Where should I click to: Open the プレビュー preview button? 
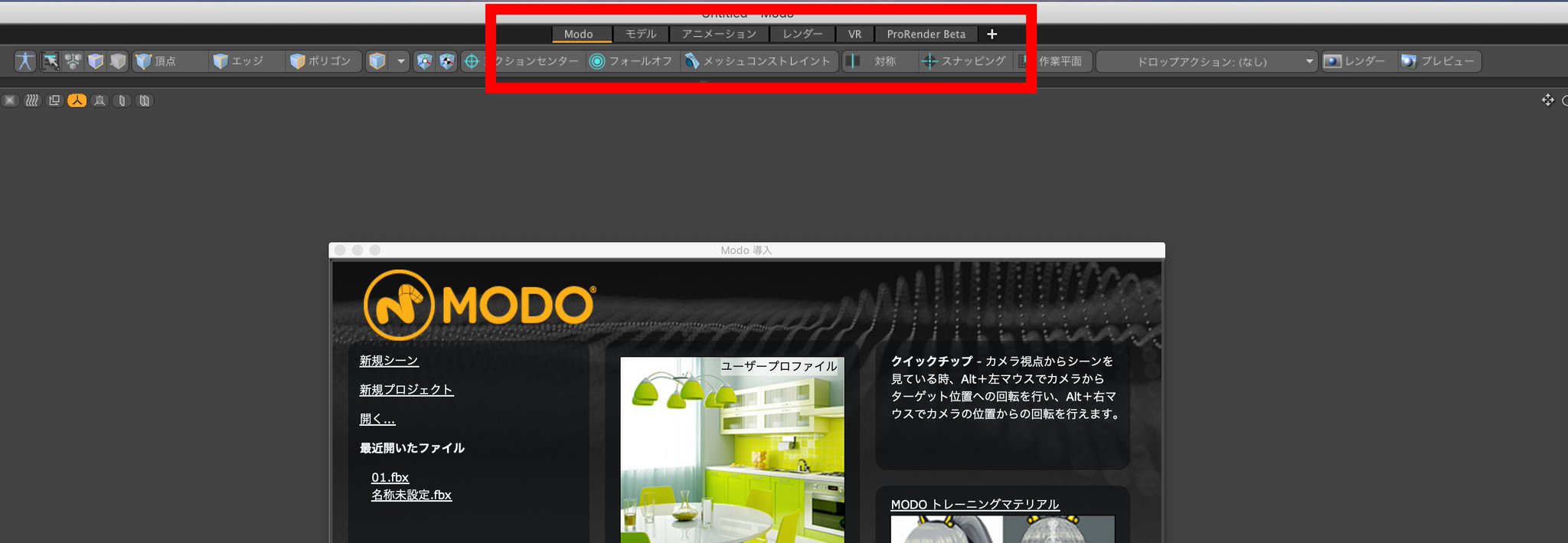pyautogui.click(x=1439, y=61)
